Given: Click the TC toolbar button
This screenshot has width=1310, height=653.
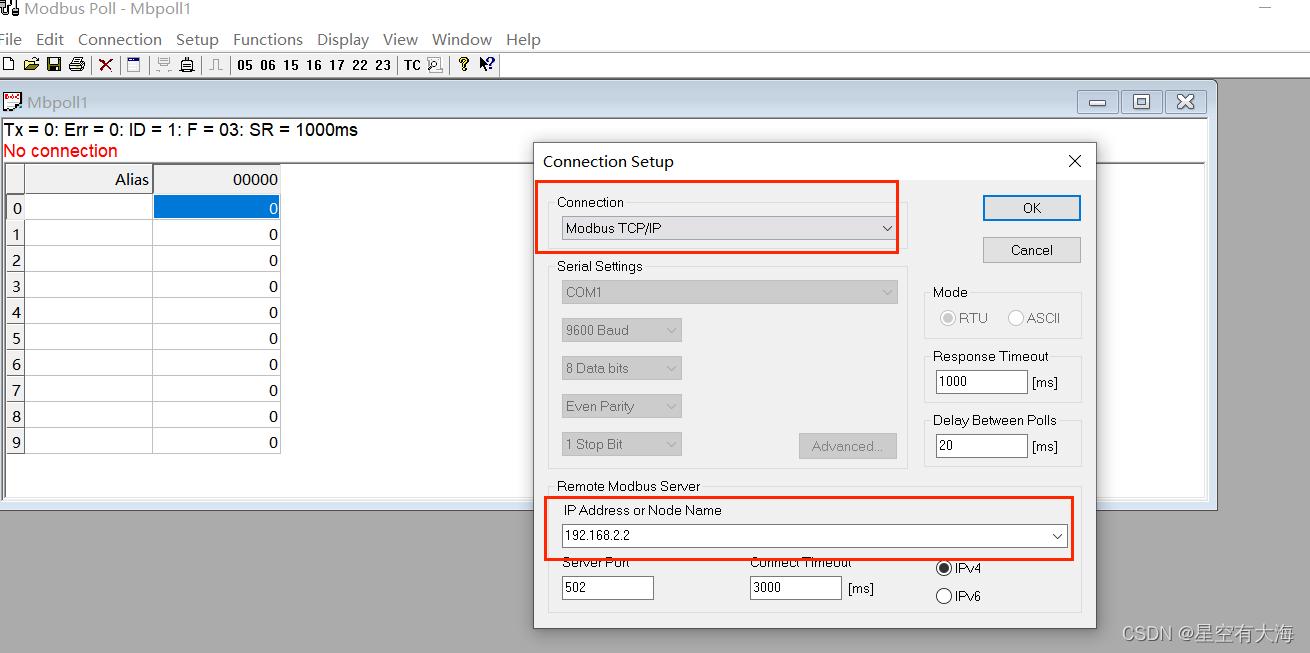Looking at the screenshot, I should tap(412, 65).
